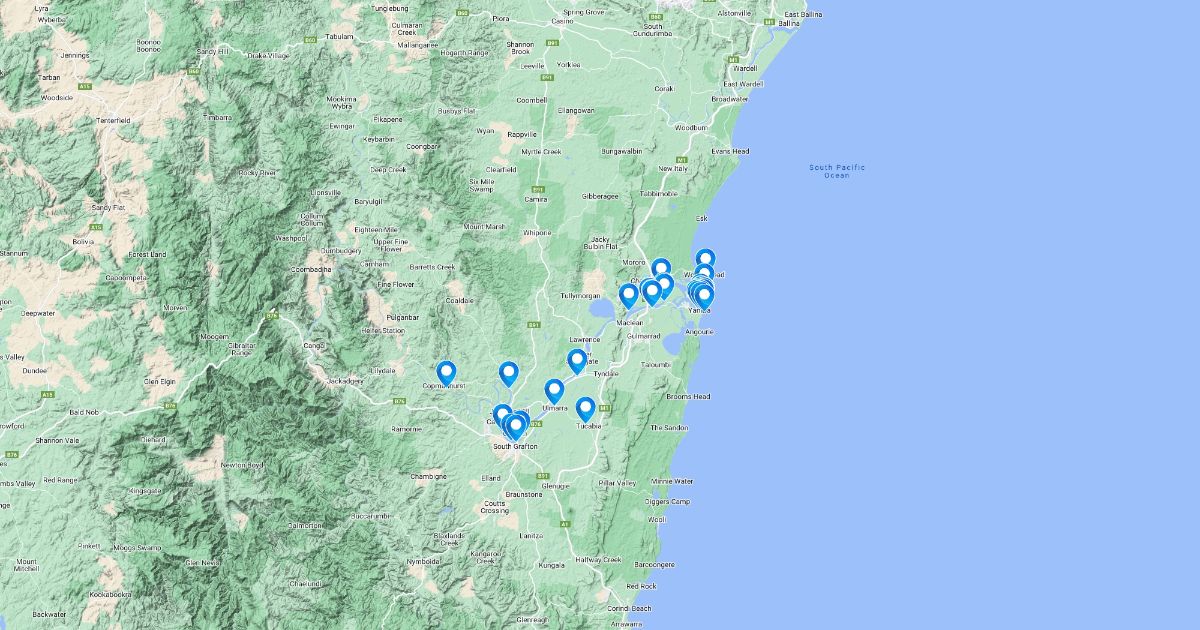The width and height of the screenshot is (1200, 630).
Task: Click the Corindi Beach label
Action: (628, 608)
